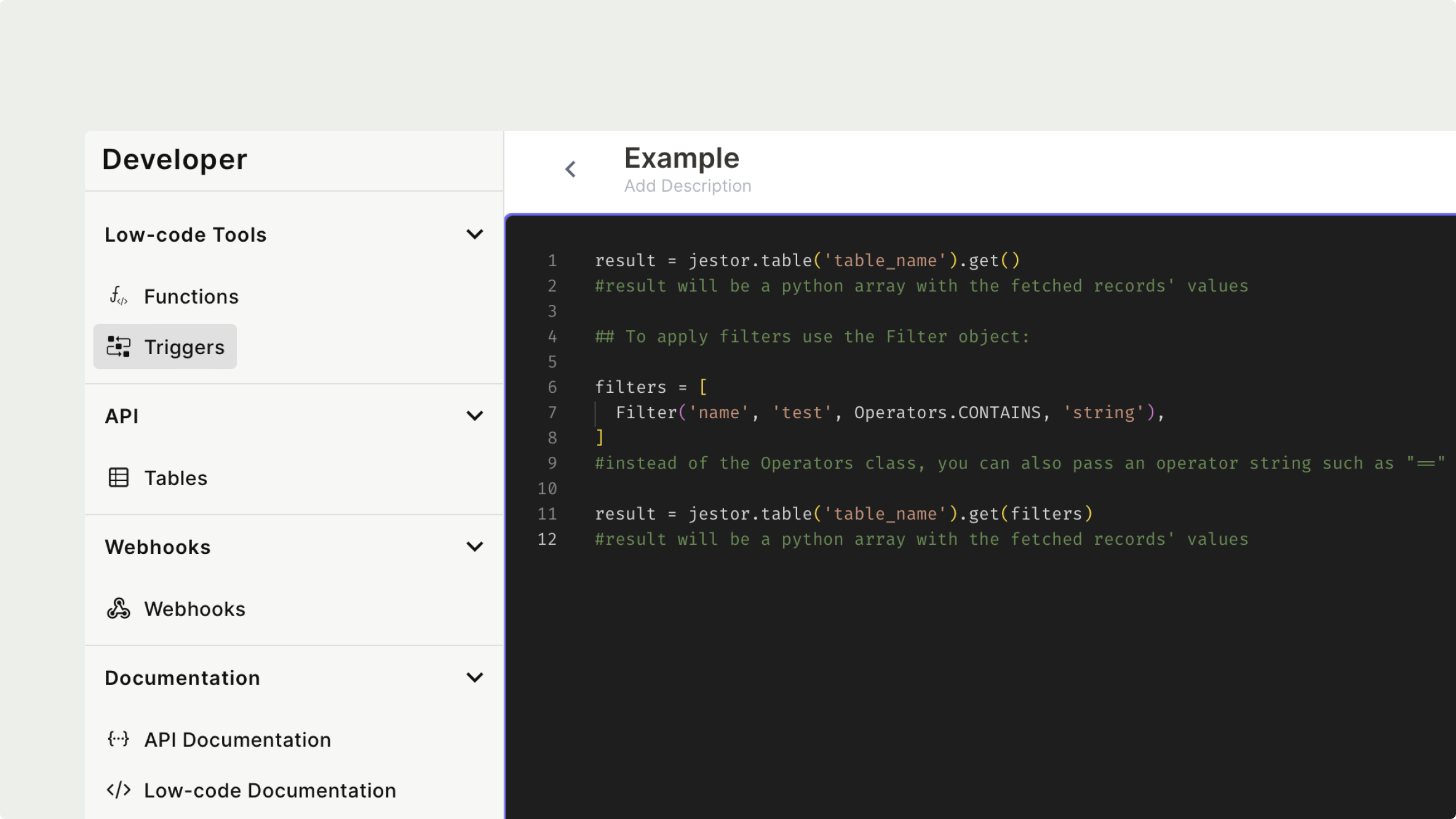This screenshot has height=819, width=1456.
Task: Click Low-code Tools section header text
Action: point(186,235)
